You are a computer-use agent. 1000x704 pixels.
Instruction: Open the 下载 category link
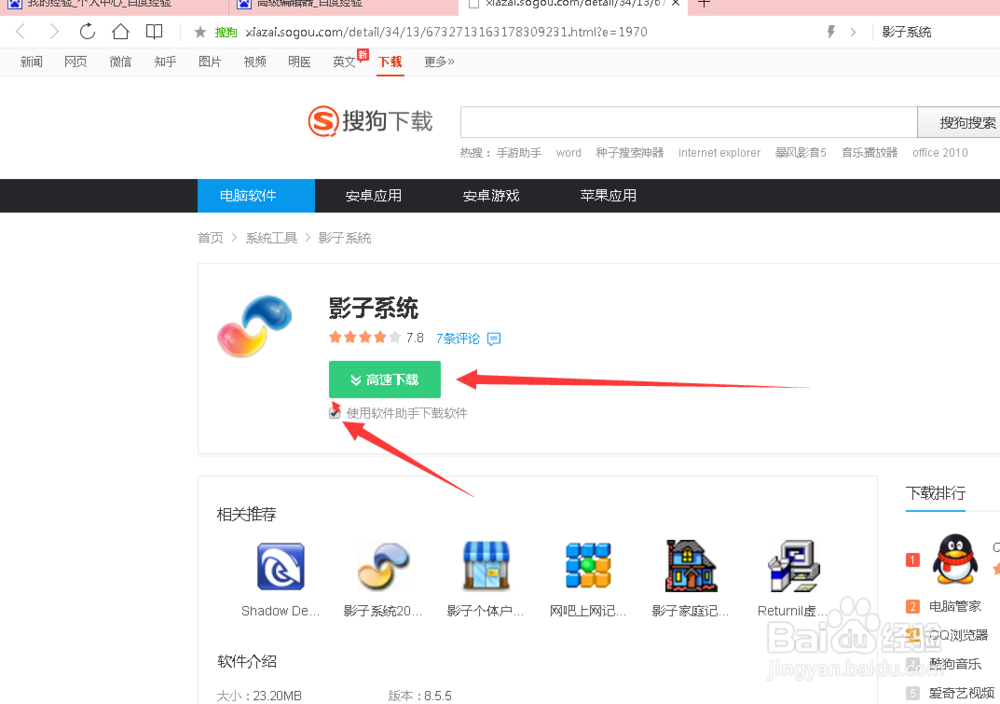coord(390,62)
